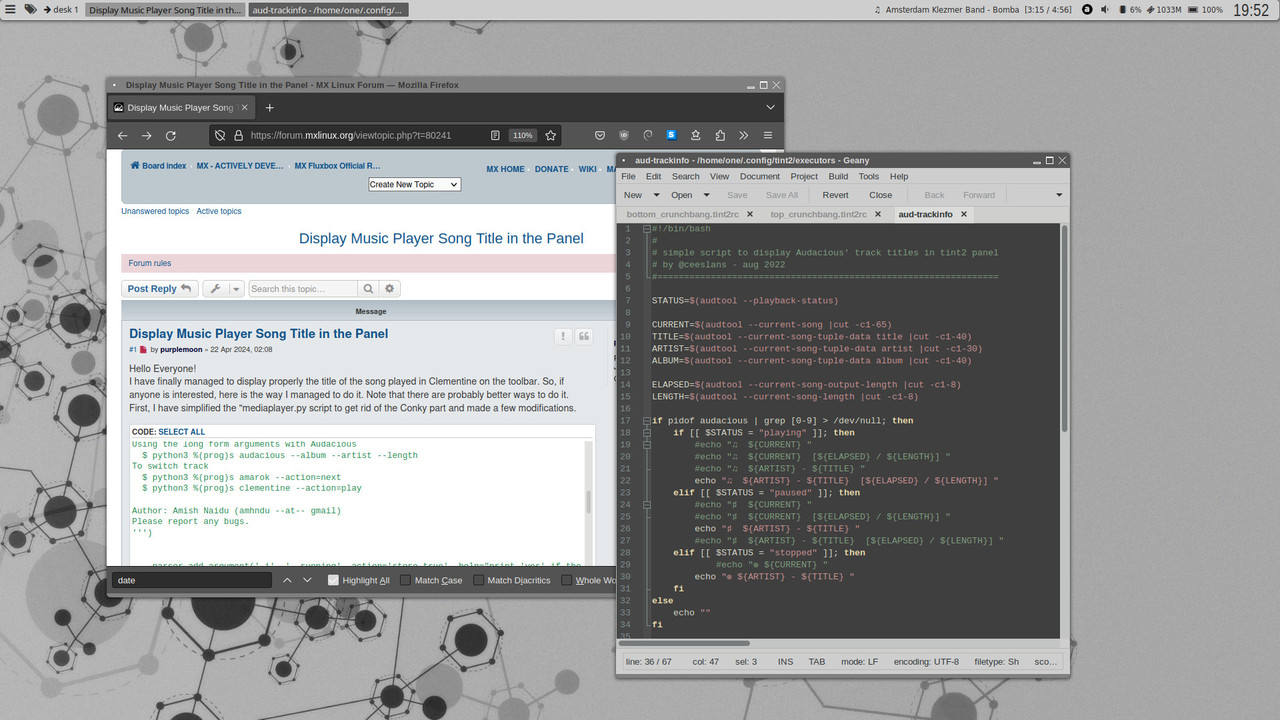Click the 100% battery indicator in panel
Viewport: 1280px width, 720px height.
click(x=1205, y=9)
